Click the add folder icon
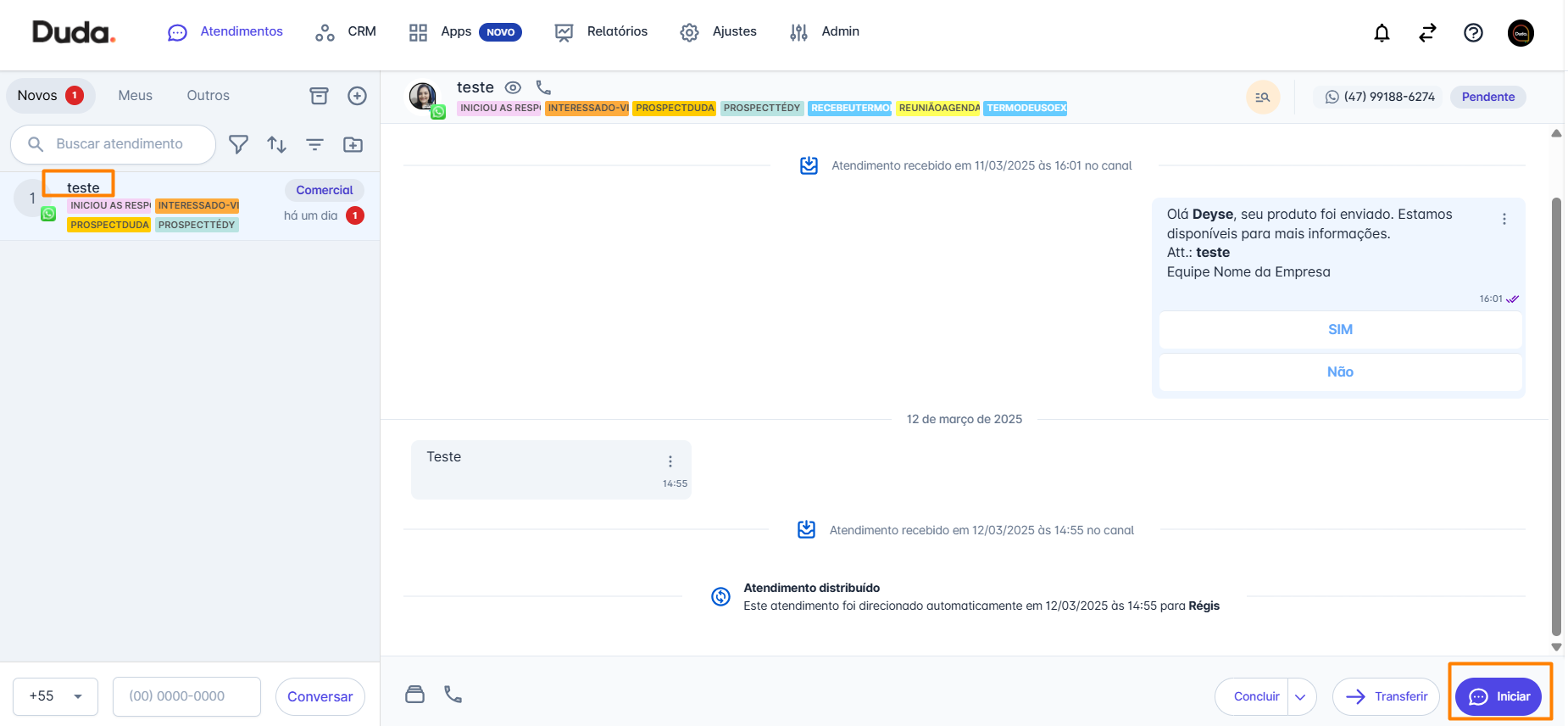 pyautogui.click(x=353, y=145)
